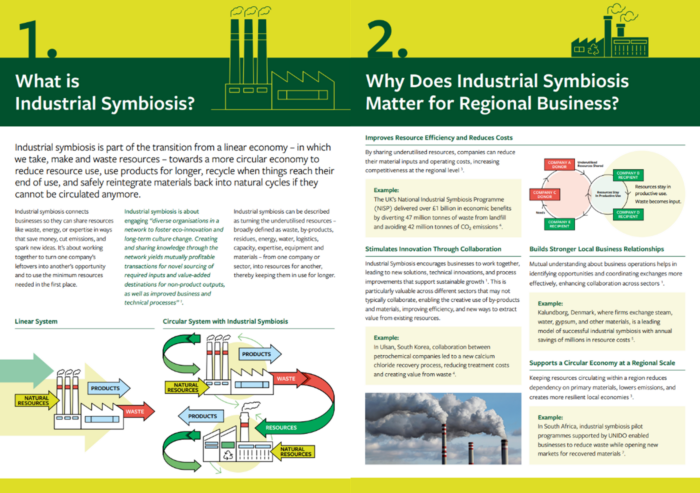Viewport: 700px width, 493px height.
Task: Click the Example box about Ulsan, South Korea
Action: 443,355
